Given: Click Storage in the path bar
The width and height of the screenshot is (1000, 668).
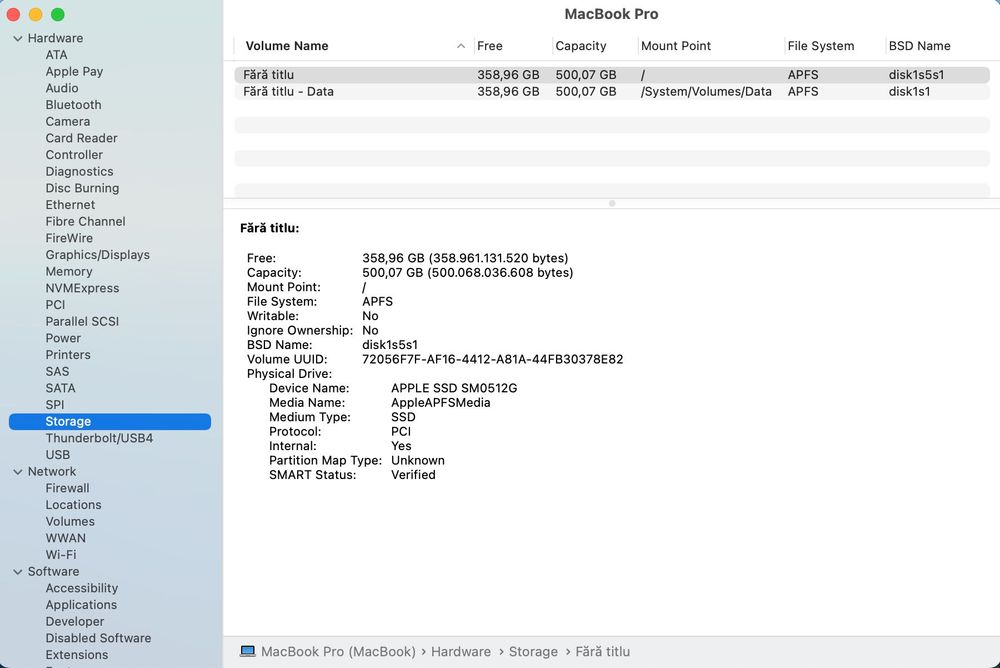Looking at the screenshot, I should click(533, 651).
